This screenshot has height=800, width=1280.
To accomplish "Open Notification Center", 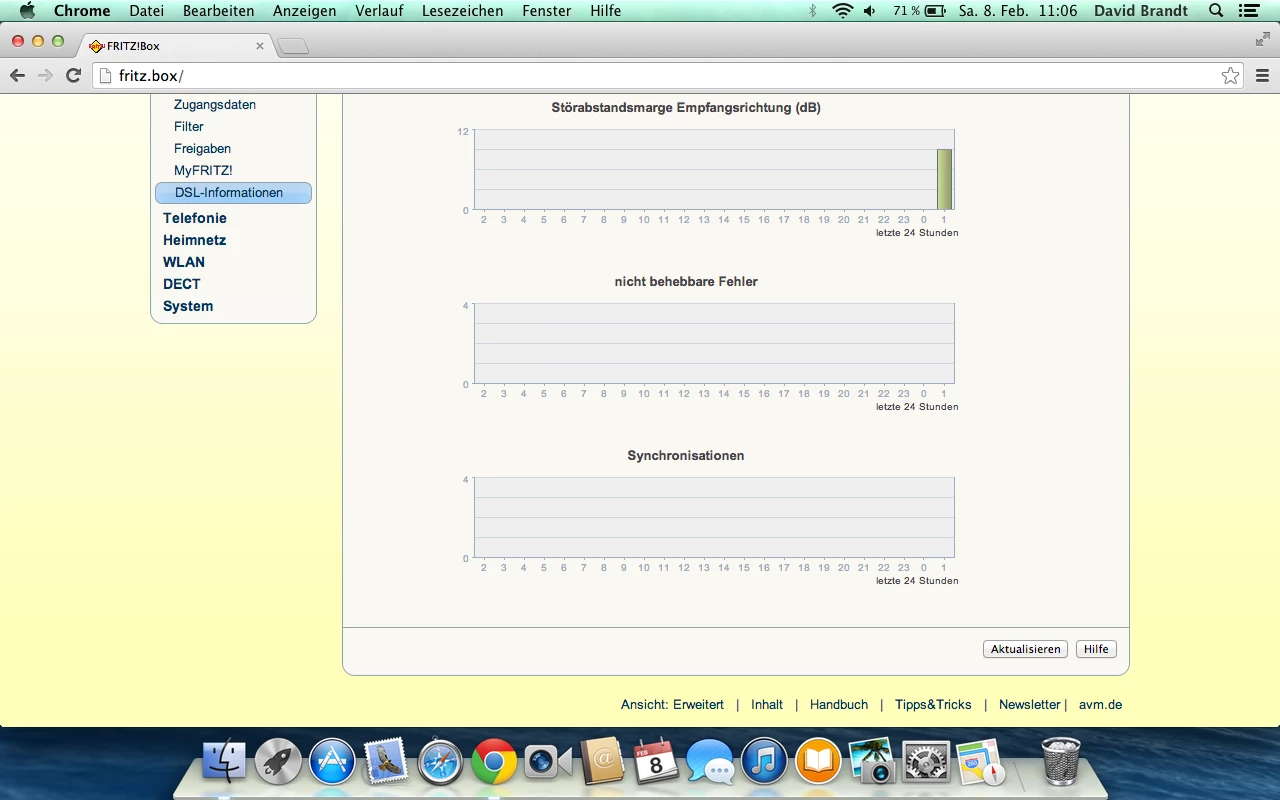I will [x=1249, y=11].
